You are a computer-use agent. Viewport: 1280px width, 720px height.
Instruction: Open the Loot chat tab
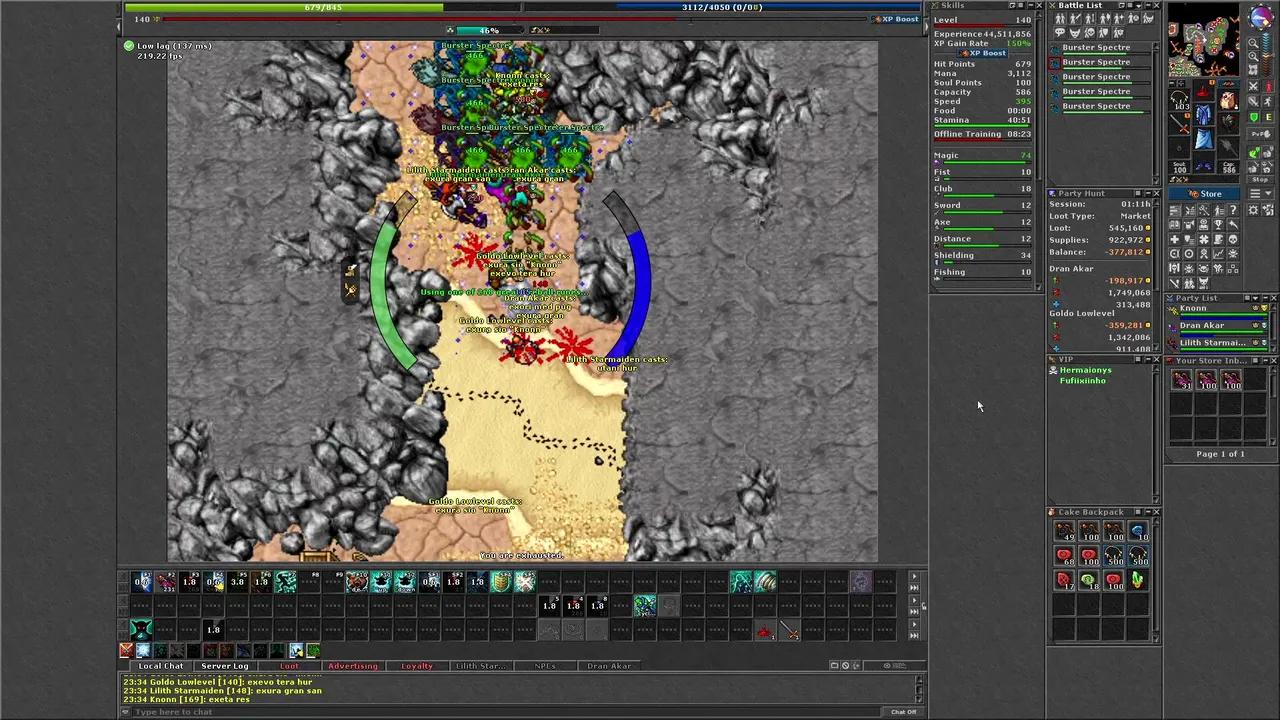289,666
